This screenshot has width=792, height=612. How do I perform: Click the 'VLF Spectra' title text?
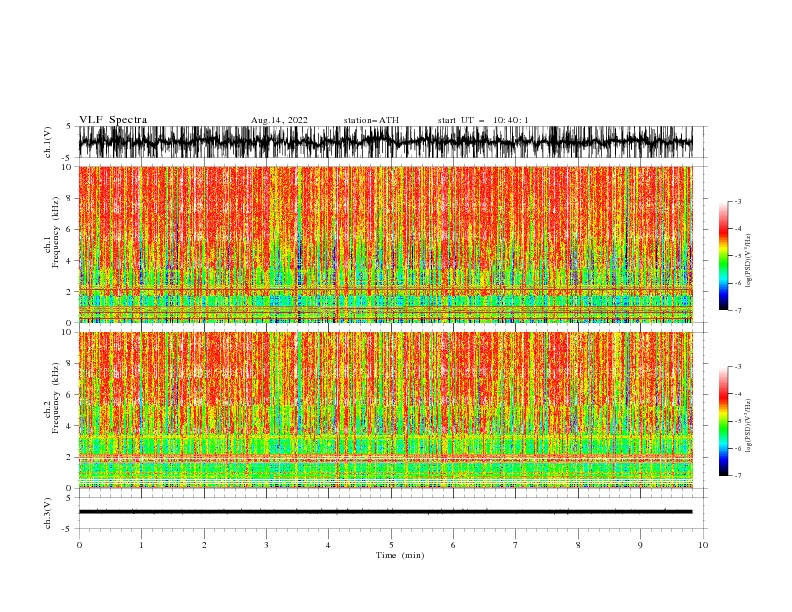113,120
